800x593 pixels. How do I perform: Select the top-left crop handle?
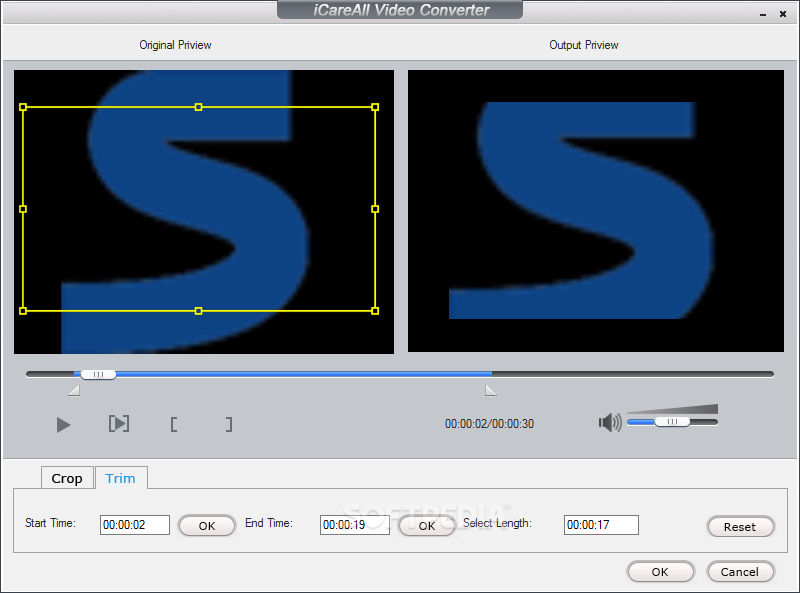[23, 107]
